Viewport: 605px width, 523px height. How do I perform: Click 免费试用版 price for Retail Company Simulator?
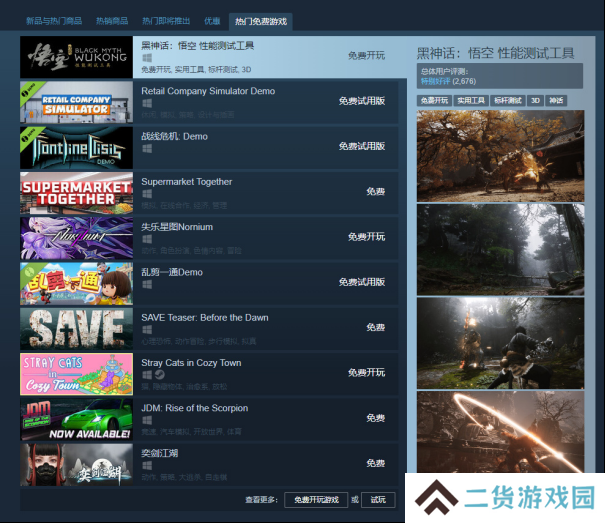coord(362,101)
